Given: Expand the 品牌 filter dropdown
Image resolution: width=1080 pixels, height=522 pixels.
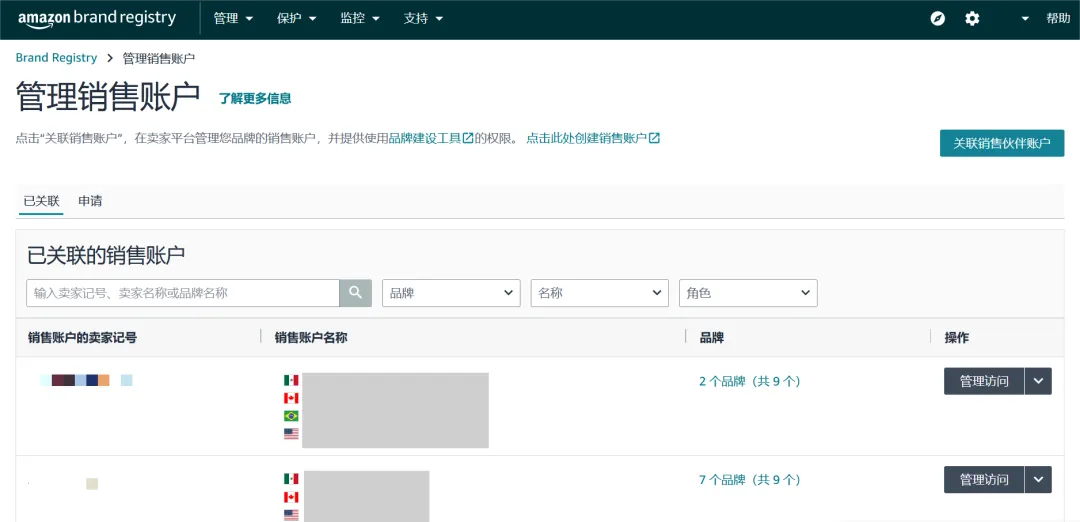Looking at the screenshot, I should click(x=451, y=293).
